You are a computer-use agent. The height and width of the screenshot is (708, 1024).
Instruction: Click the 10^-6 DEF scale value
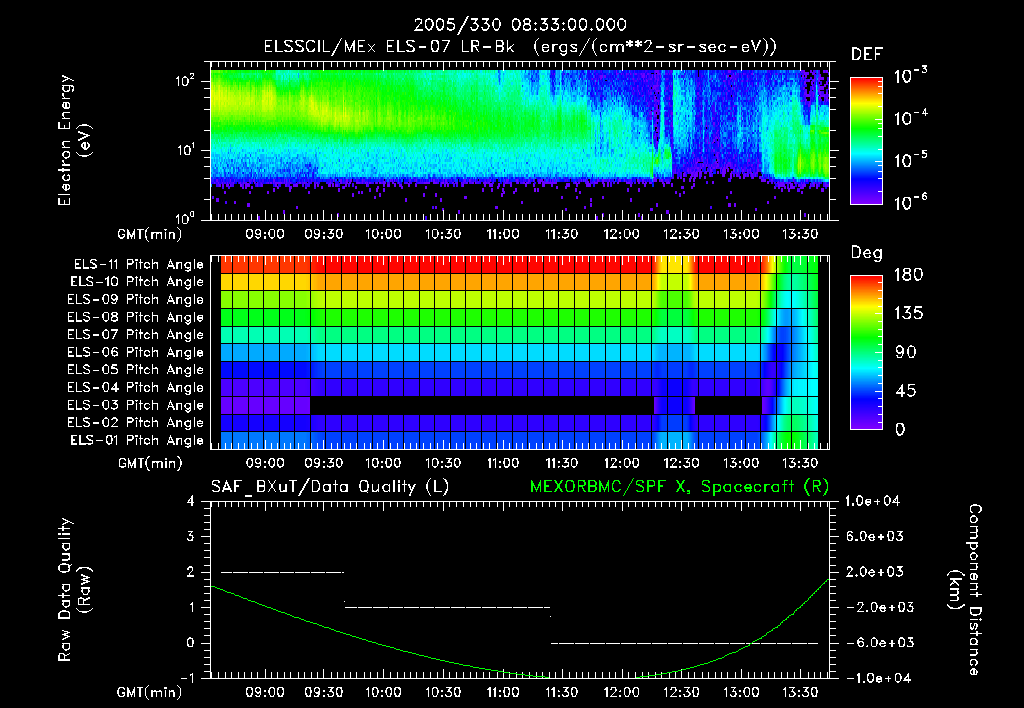(910, 202)
